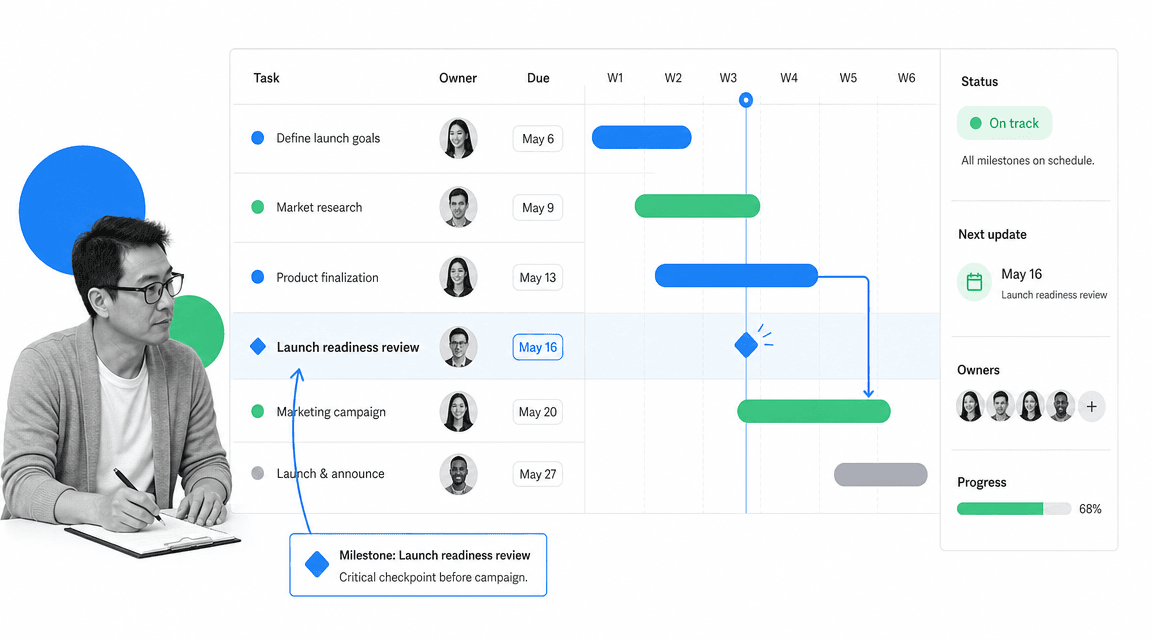
Task: Click the Task column header
Action: pyautogui.click(x=267, y=78)
